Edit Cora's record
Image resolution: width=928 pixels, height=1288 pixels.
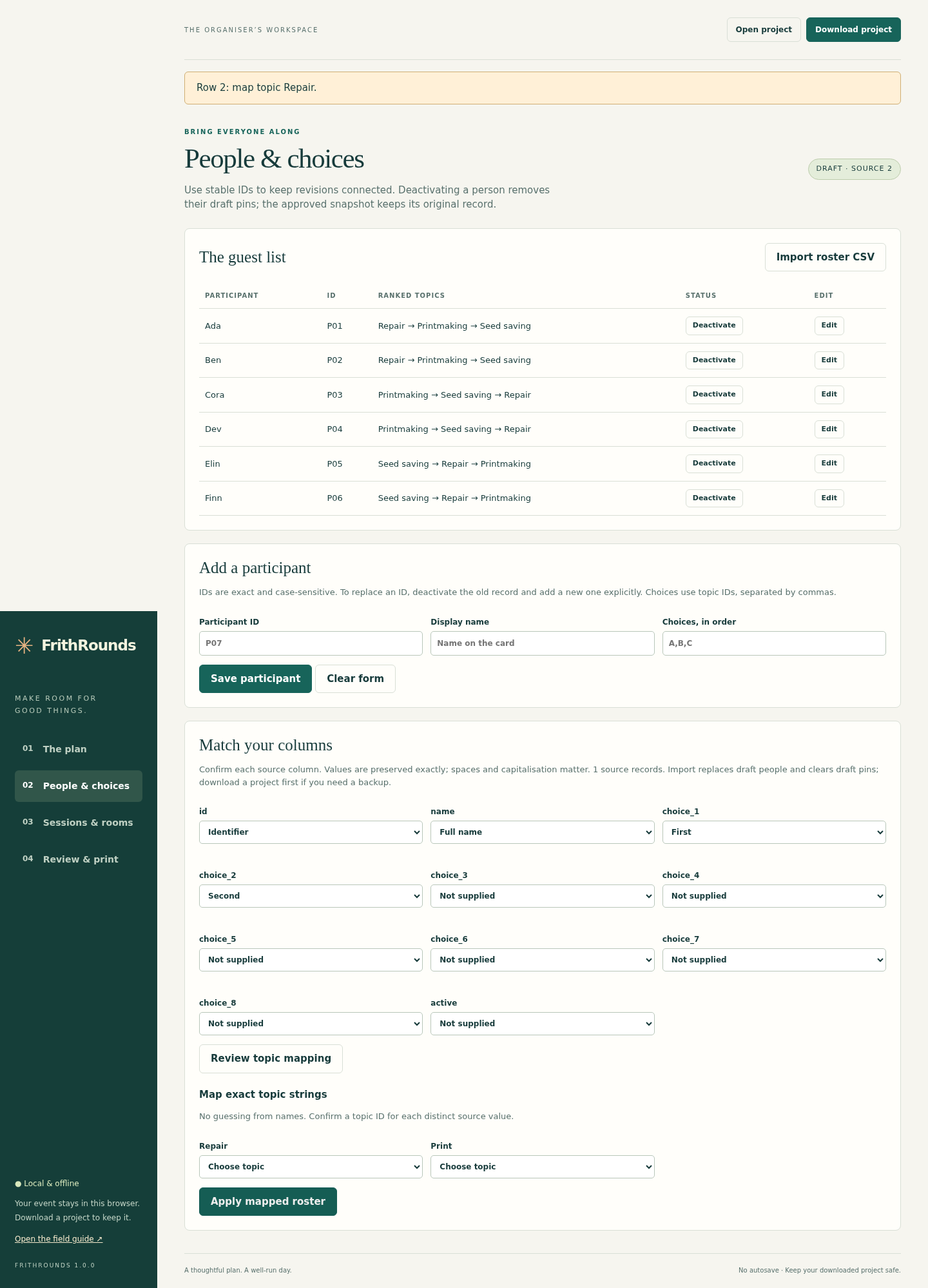[x=829, y=395]
